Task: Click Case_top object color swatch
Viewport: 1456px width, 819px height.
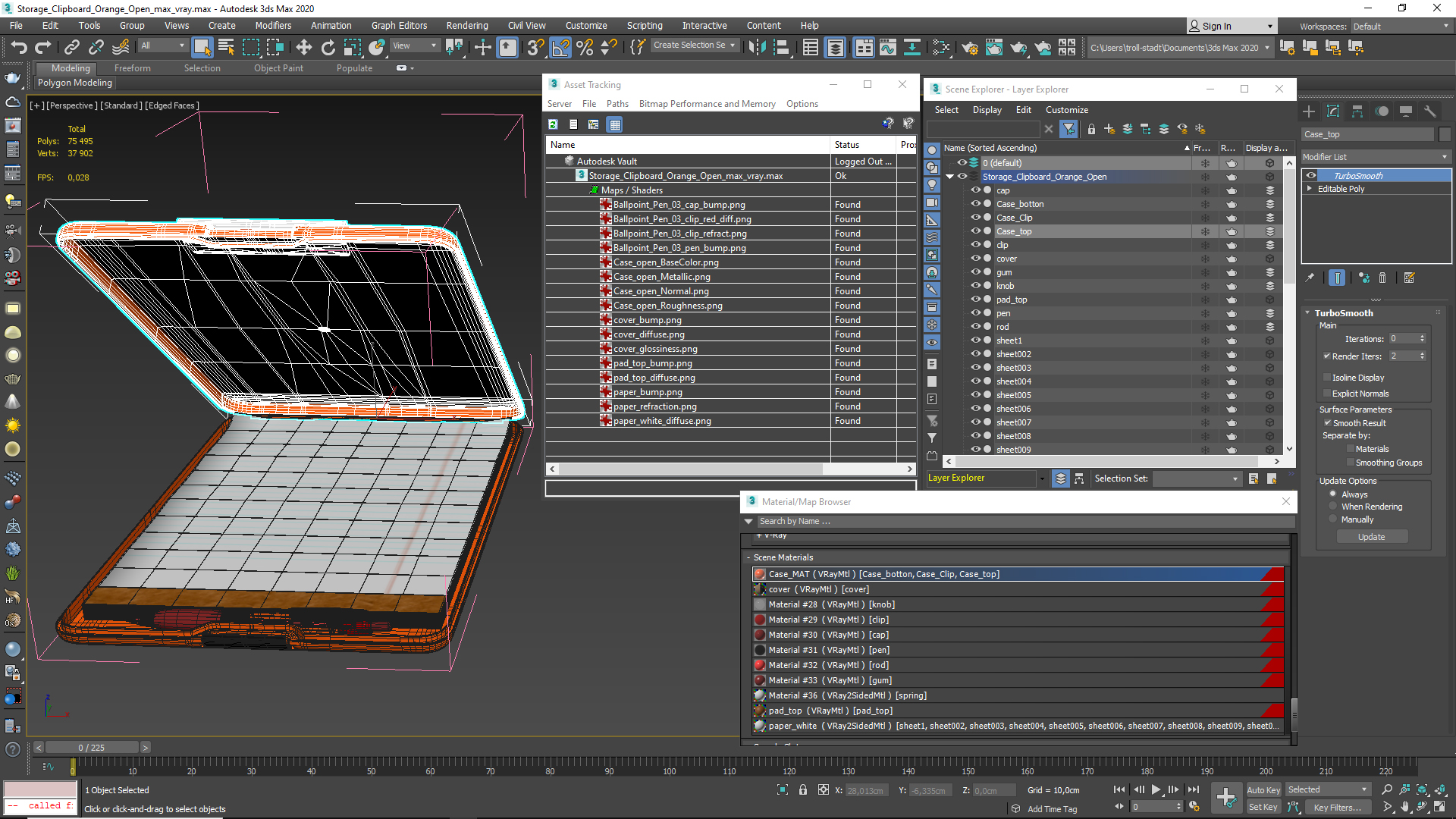Action: click(1445, 134)
